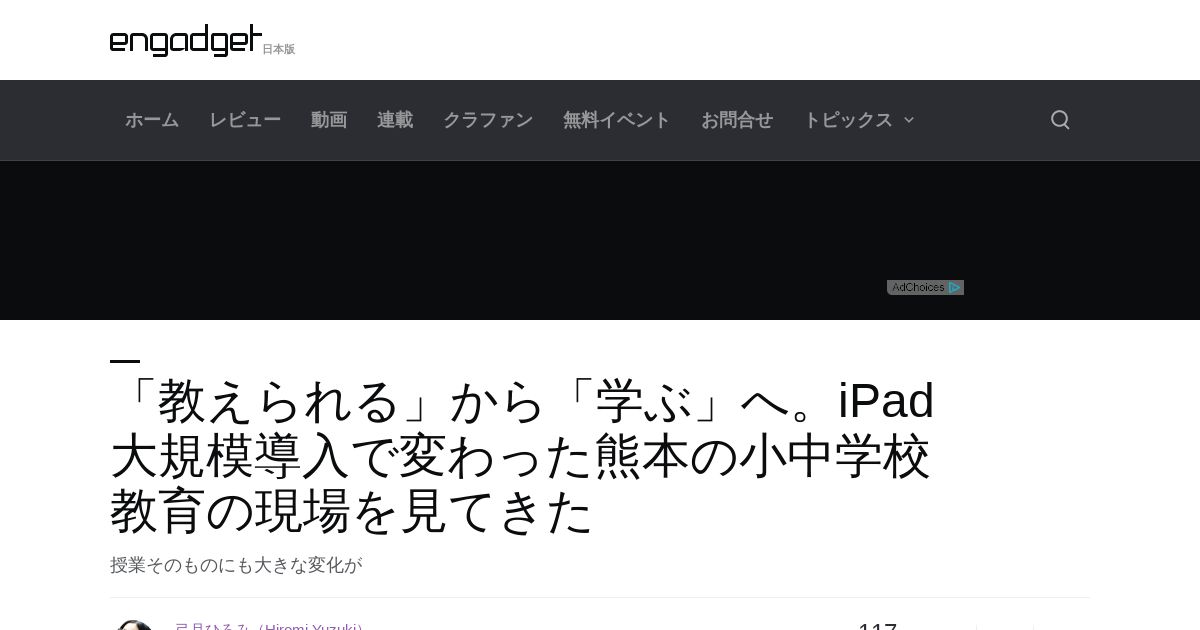Click the iPad article headline
Screen dimensions: 1200x630
click(522, 456)
